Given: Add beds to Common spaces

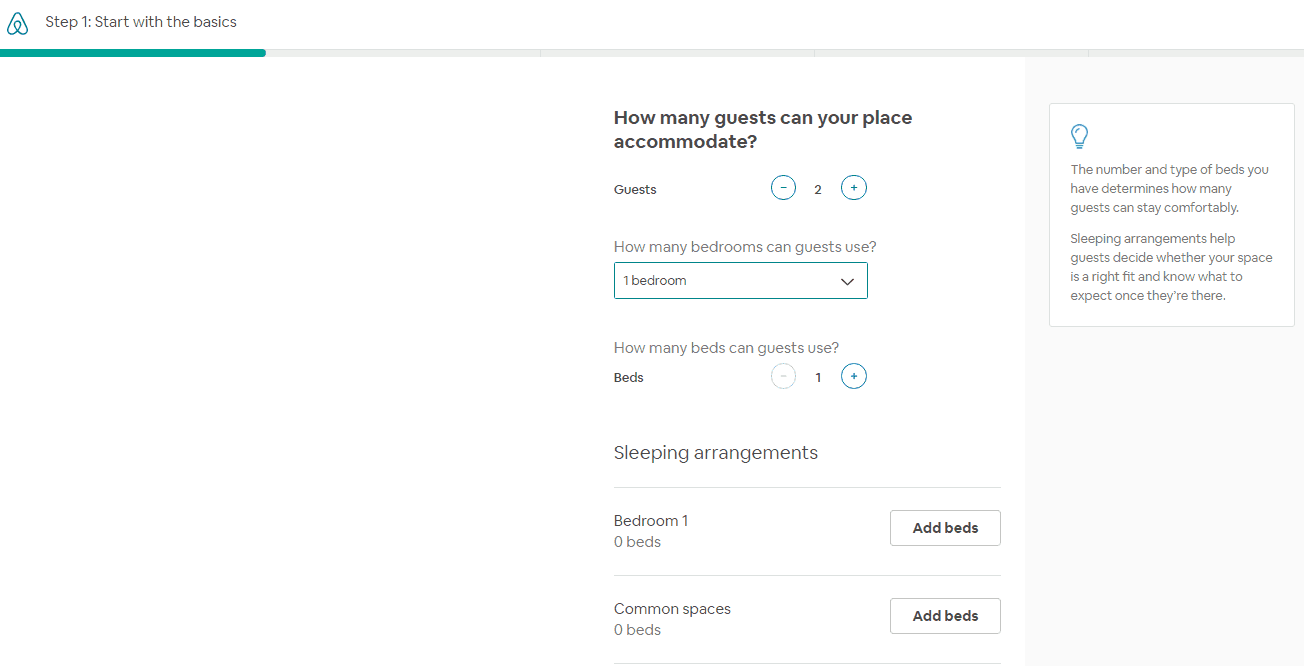Looking at the screenshot, I should point(944,616).
